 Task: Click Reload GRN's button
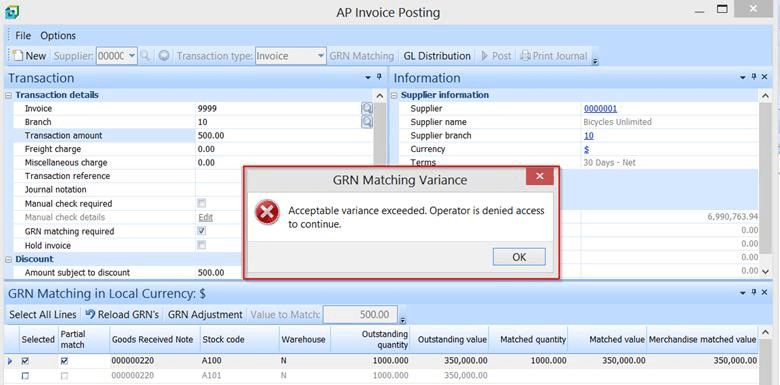pyautogui.click(x=122, y=314)
